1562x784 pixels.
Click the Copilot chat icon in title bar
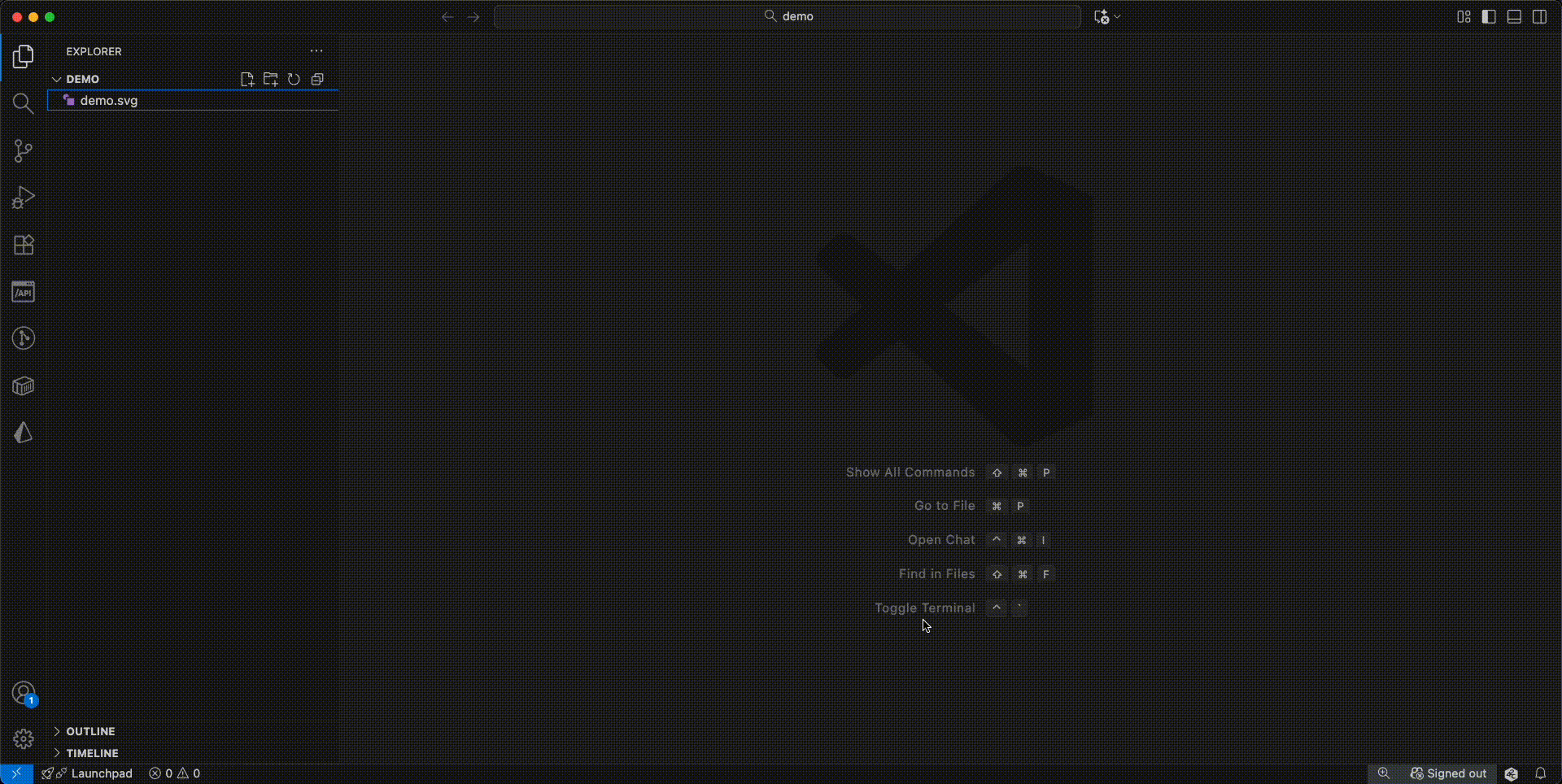(x=1102, y=17)
